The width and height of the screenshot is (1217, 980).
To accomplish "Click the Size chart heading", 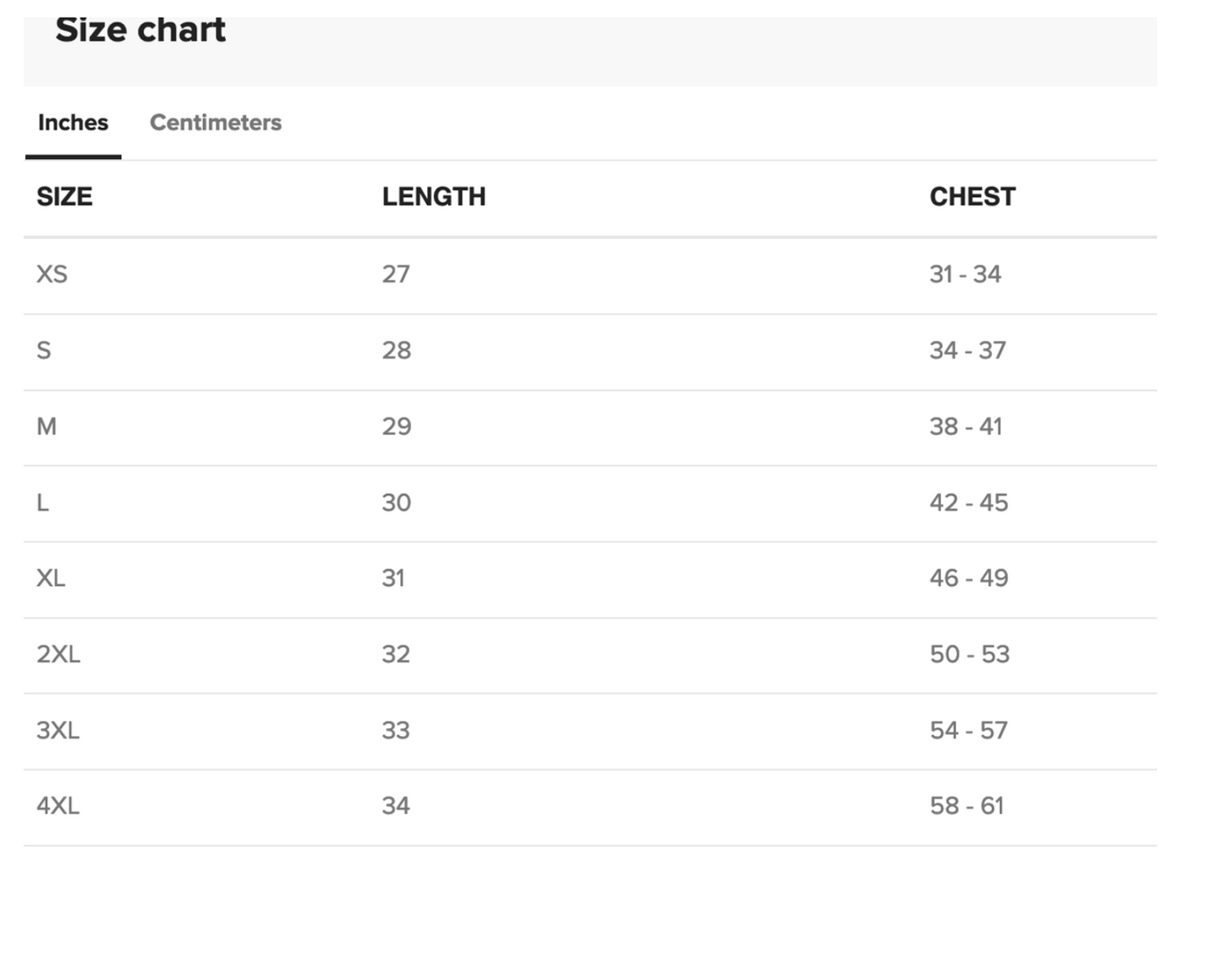I will click(141, 30).
